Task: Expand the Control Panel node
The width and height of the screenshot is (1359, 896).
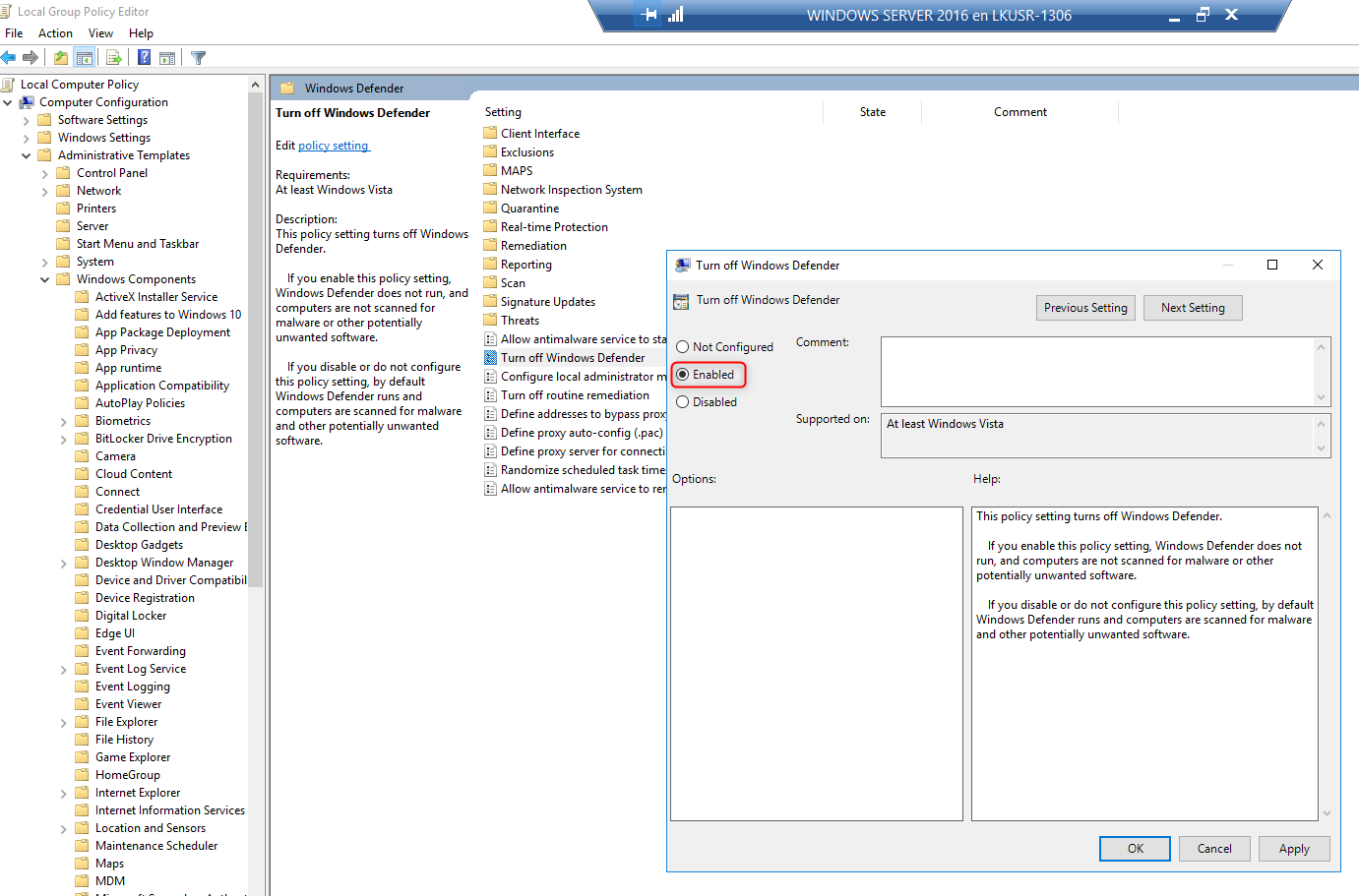Action: point(45,173)
